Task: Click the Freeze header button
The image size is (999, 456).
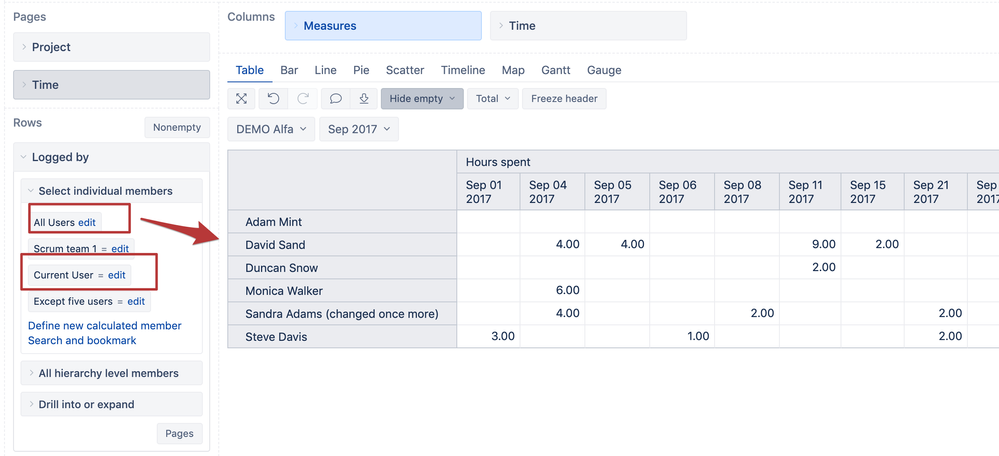Action: (x=564, y=99)
